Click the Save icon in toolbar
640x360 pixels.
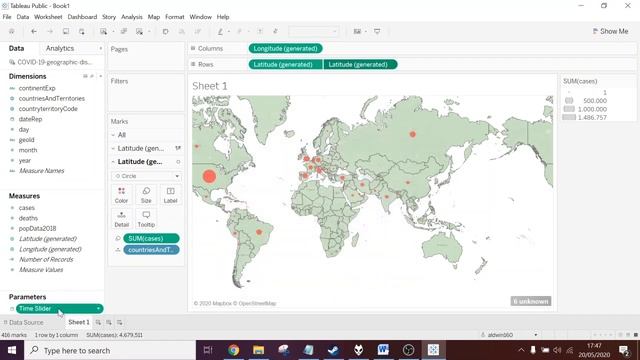[x=66, y=31]
